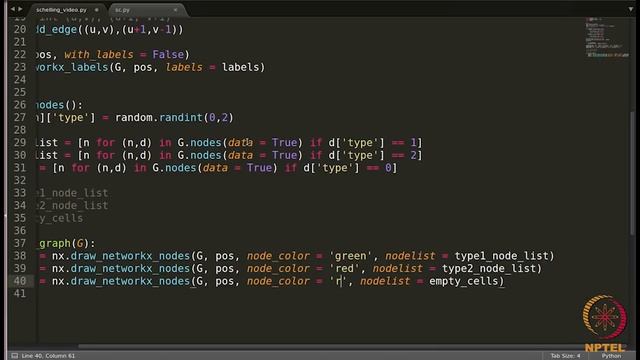Place cursor in 'green' string on line 38
640x360 pixels.
click(x=351, y=256)
